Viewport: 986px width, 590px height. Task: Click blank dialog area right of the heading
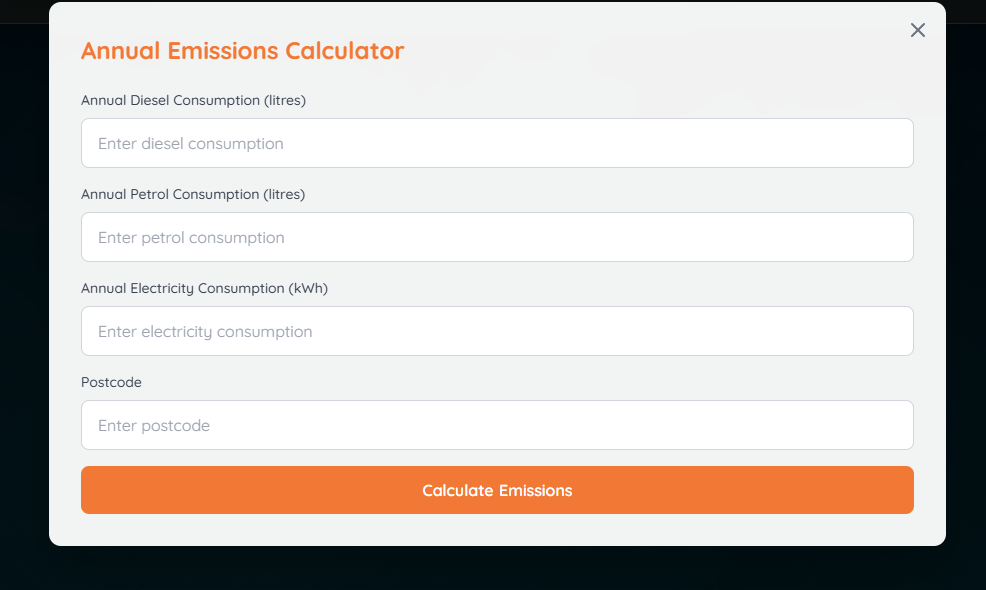coord(650,51)
